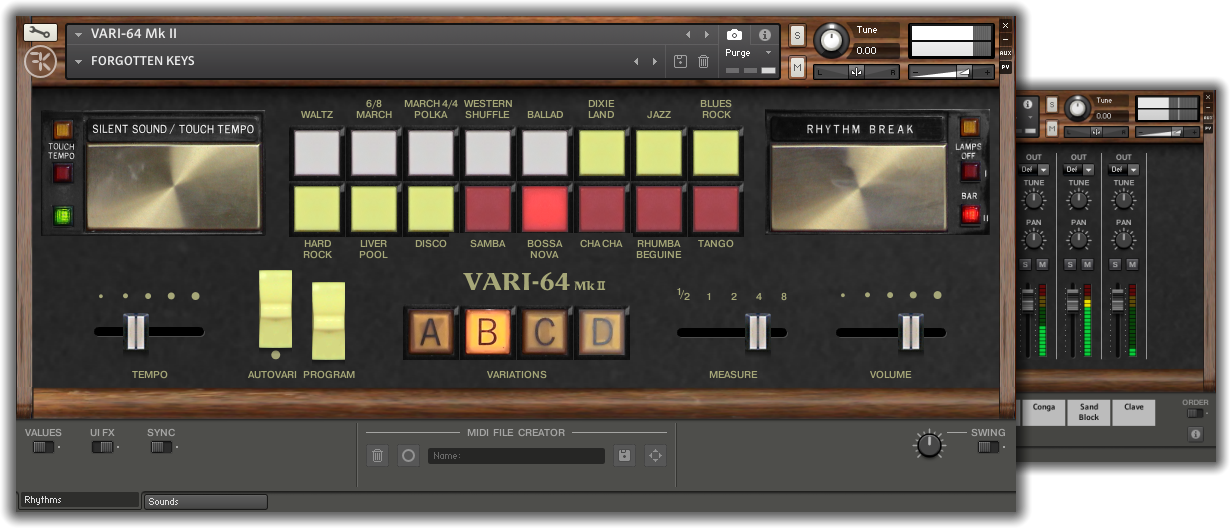Select the 6/8 March rhythm pad

click(374, 152)
